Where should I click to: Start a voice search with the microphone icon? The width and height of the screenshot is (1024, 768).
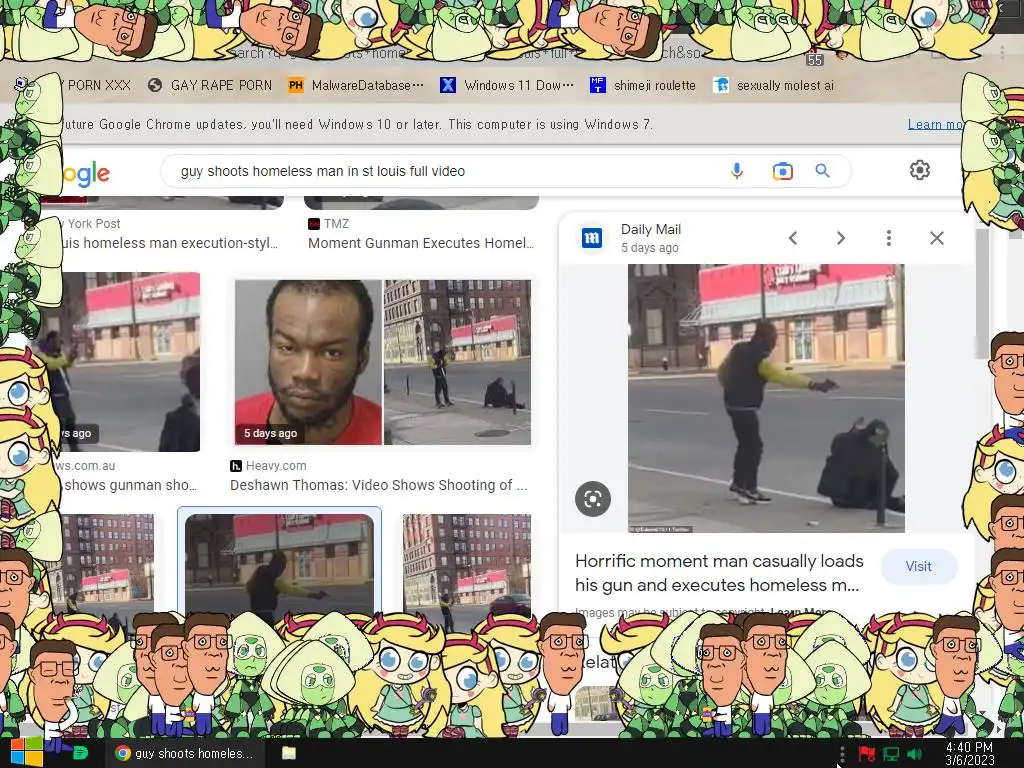coord(737,171)
